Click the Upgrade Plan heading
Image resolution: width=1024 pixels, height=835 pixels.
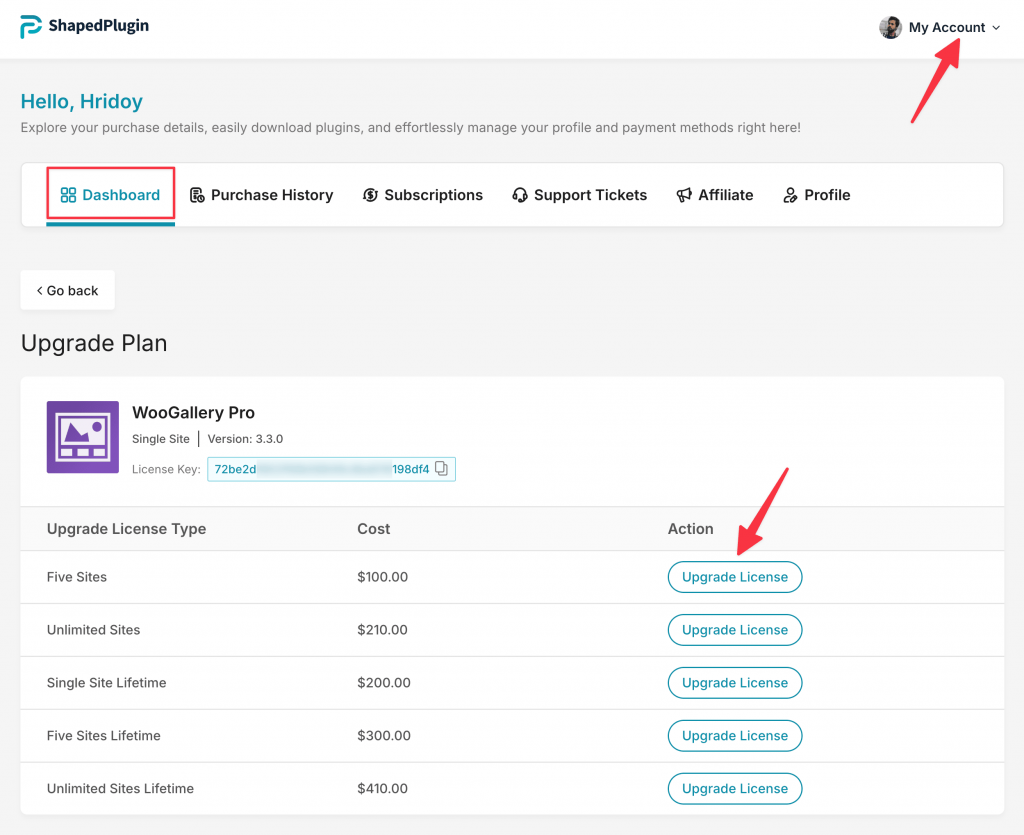click(94, 343)
